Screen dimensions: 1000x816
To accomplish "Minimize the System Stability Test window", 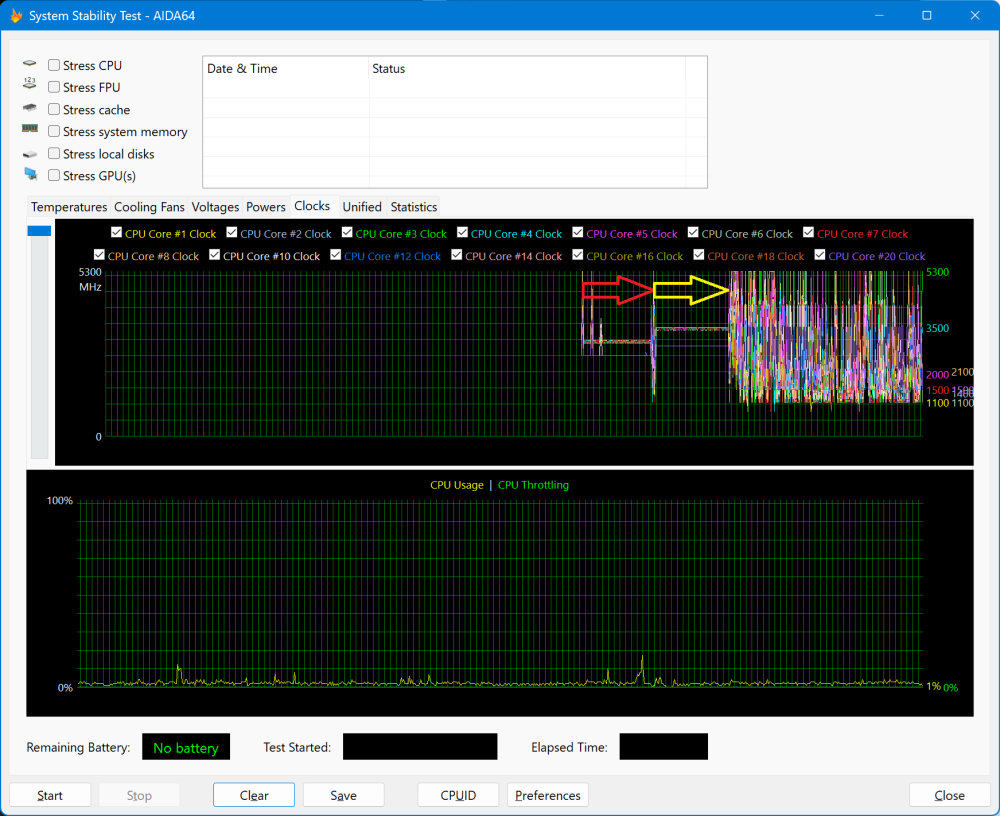I will click(x=879, y=15).
